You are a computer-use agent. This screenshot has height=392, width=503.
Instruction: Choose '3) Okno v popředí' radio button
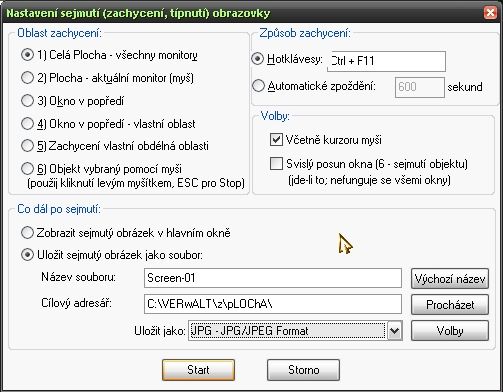point(27,101)
